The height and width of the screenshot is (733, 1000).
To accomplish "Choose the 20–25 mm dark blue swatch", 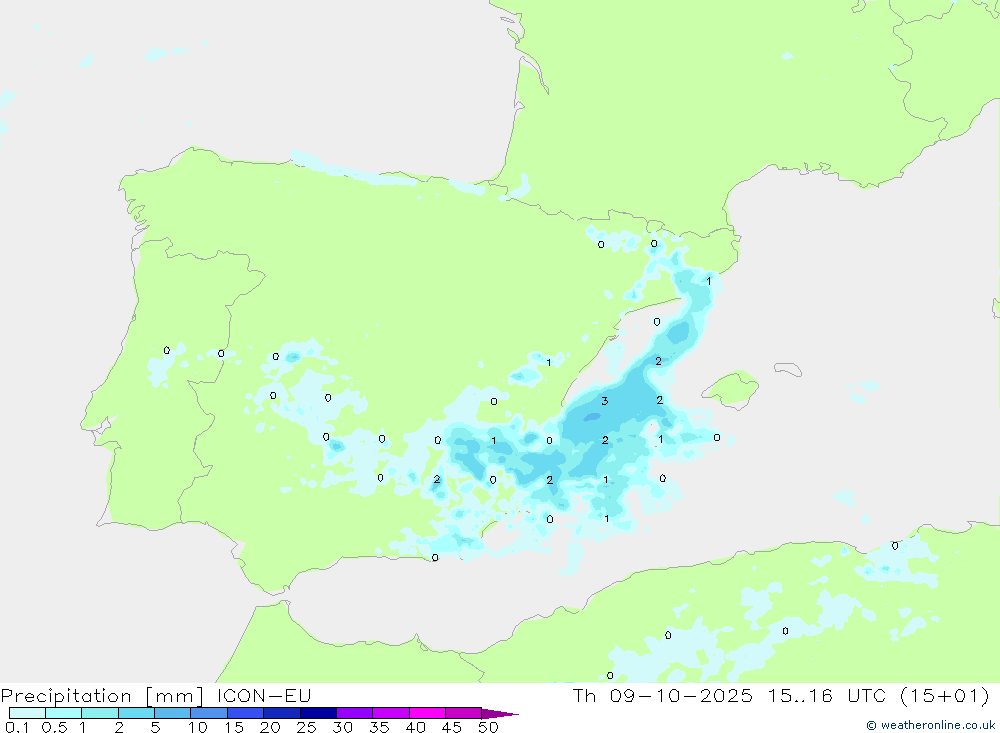I will click(x=281, y=713).
